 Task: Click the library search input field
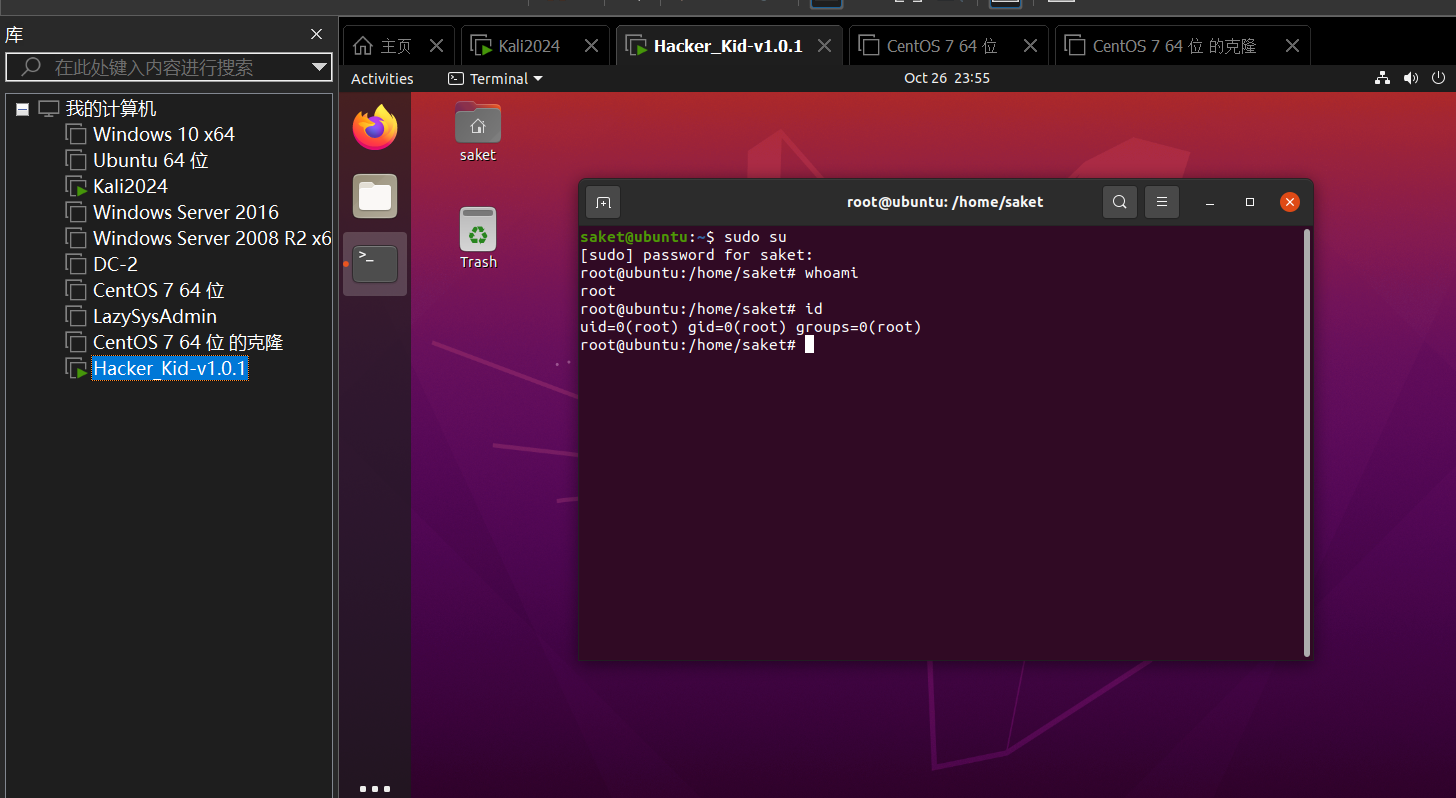[x=168, y=67]
